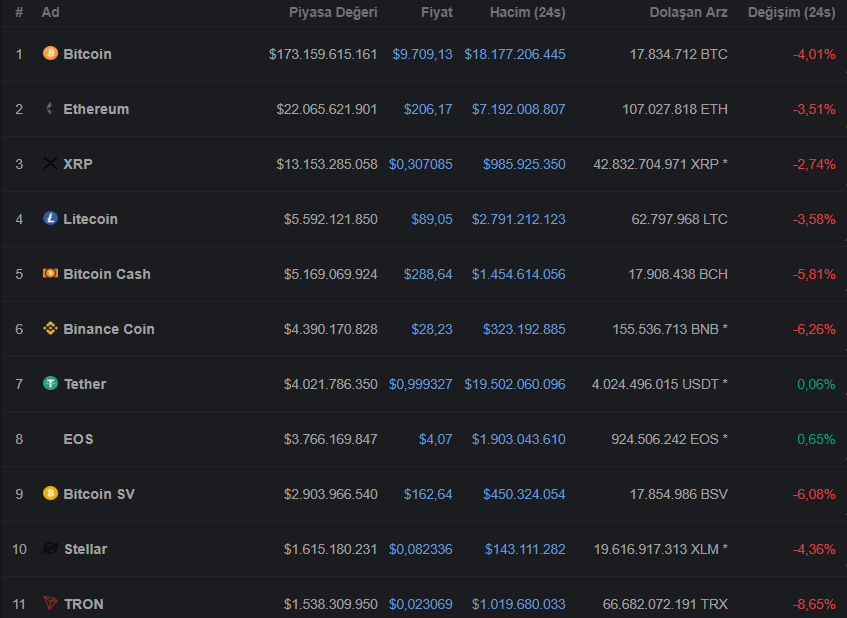Click the Binance Coin logo icon

[x=50, y=328]
